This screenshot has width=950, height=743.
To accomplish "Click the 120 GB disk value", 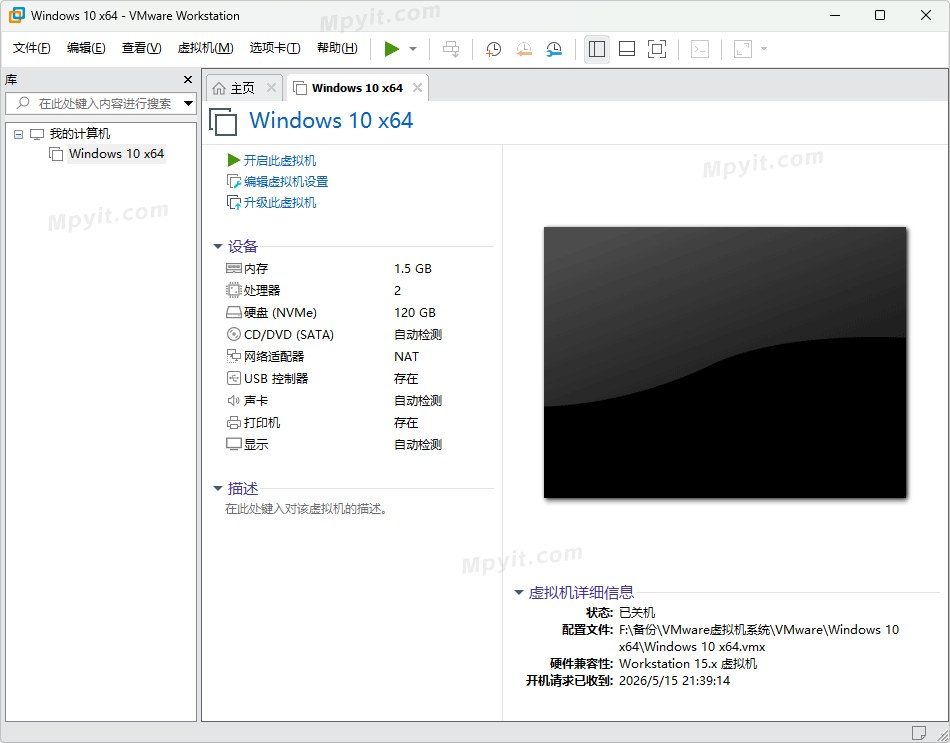I will click(x=415, y=313).
